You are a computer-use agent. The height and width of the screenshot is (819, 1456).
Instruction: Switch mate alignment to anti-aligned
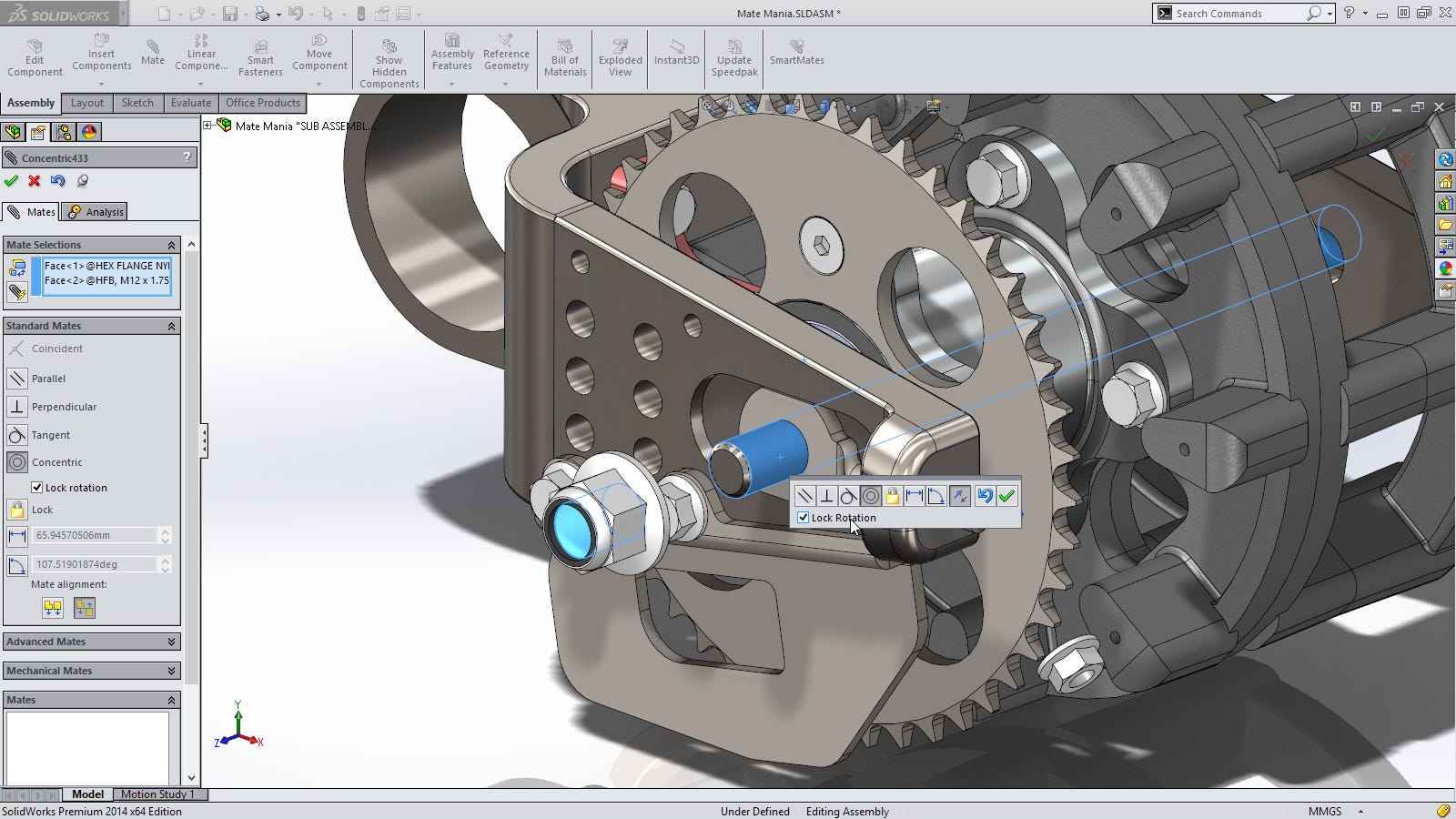pyautogui.click(x=85, y=608)
